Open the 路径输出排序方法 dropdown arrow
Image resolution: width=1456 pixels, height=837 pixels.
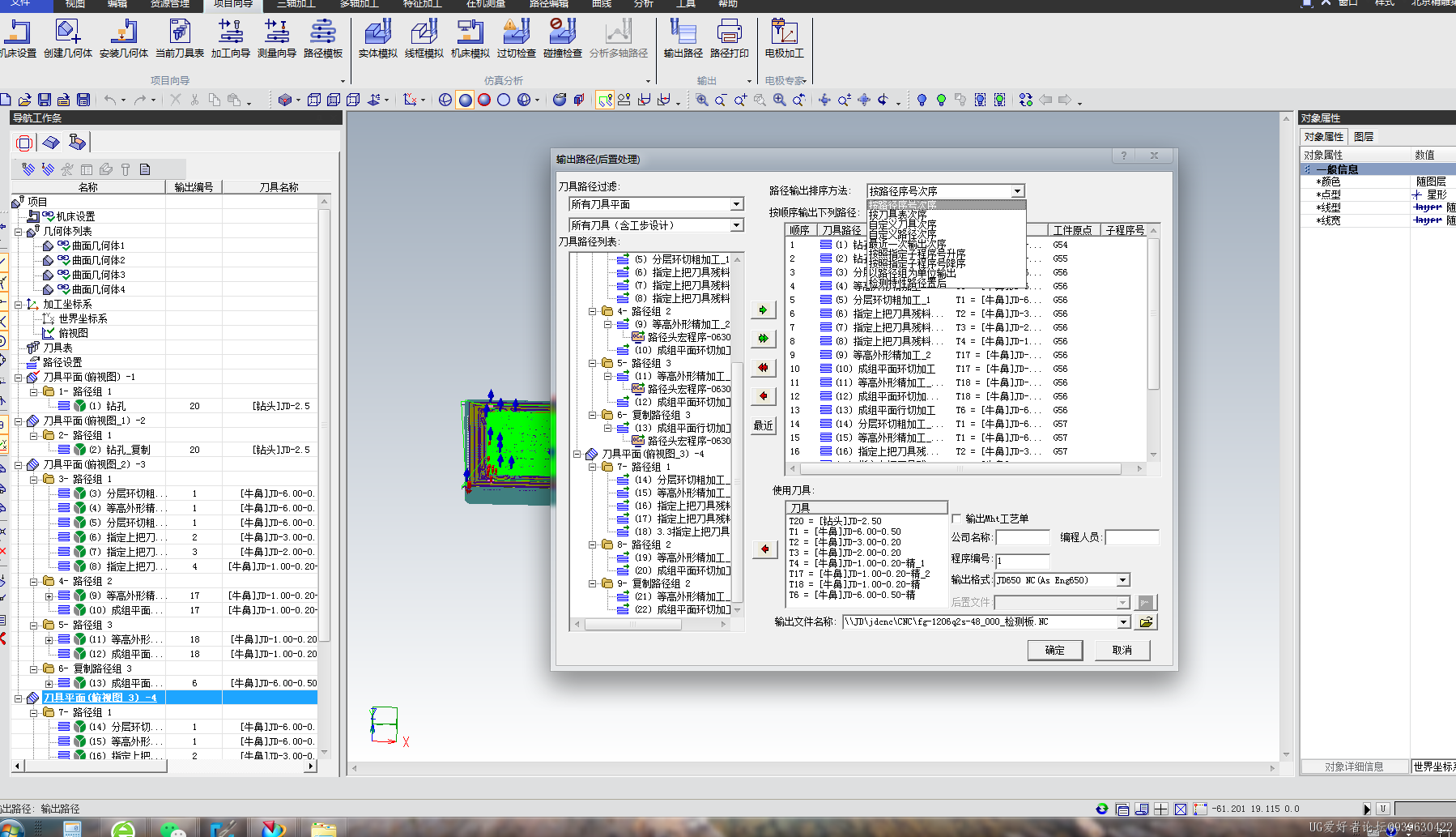tap(1017, 191)
